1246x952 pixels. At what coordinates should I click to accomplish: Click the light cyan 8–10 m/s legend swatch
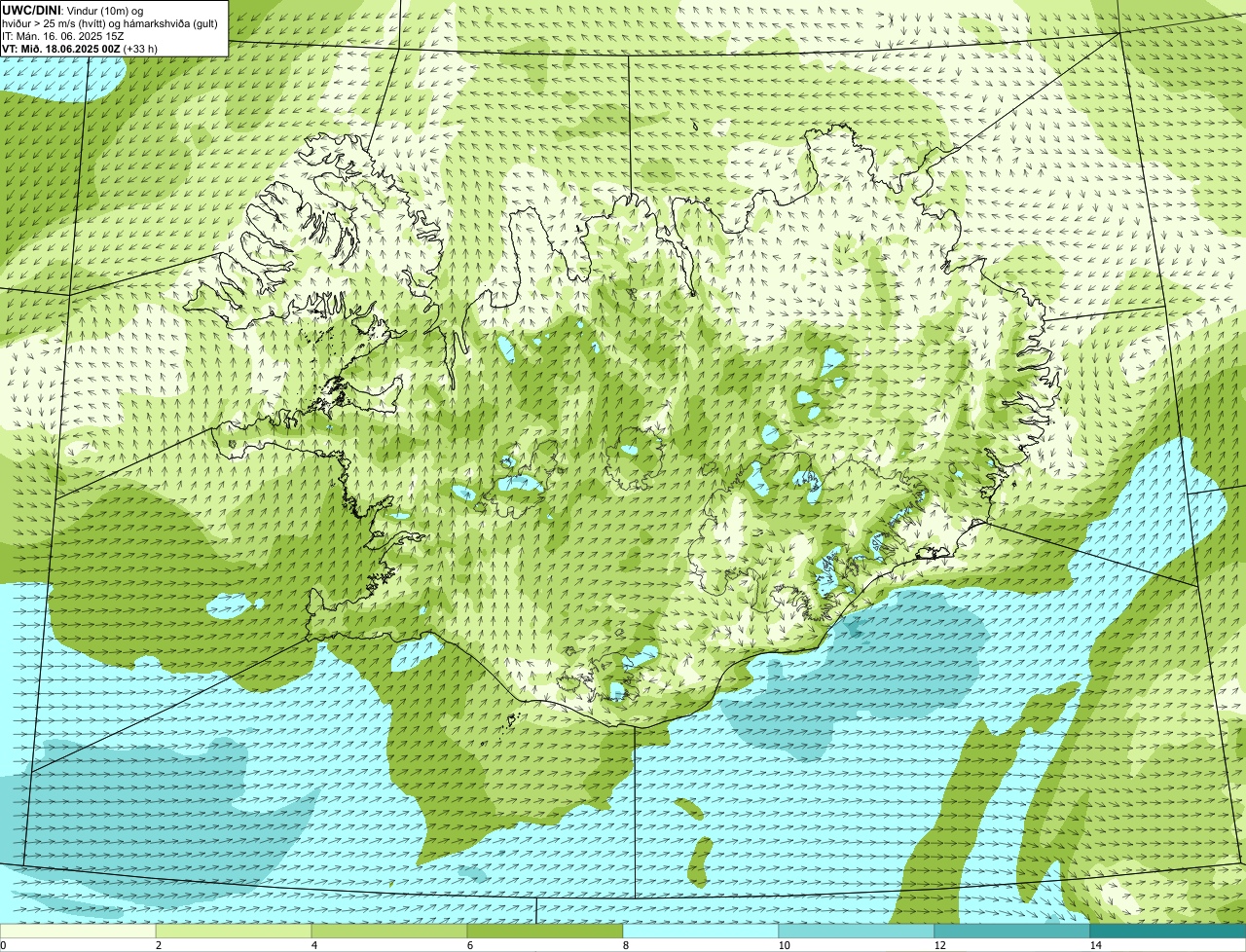tap(701, 931)
